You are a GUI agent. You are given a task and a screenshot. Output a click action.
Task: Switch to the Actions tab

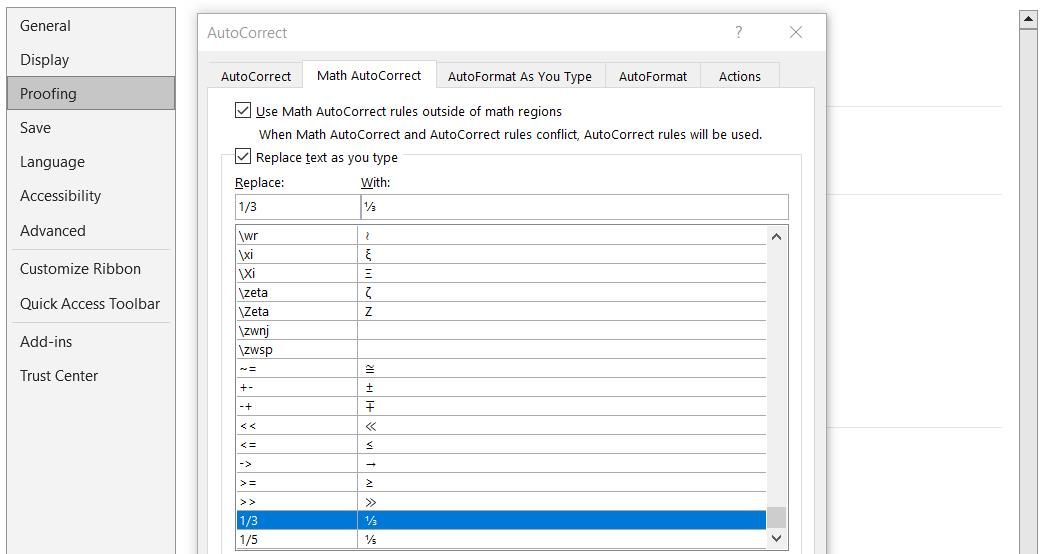click(740, 76)
